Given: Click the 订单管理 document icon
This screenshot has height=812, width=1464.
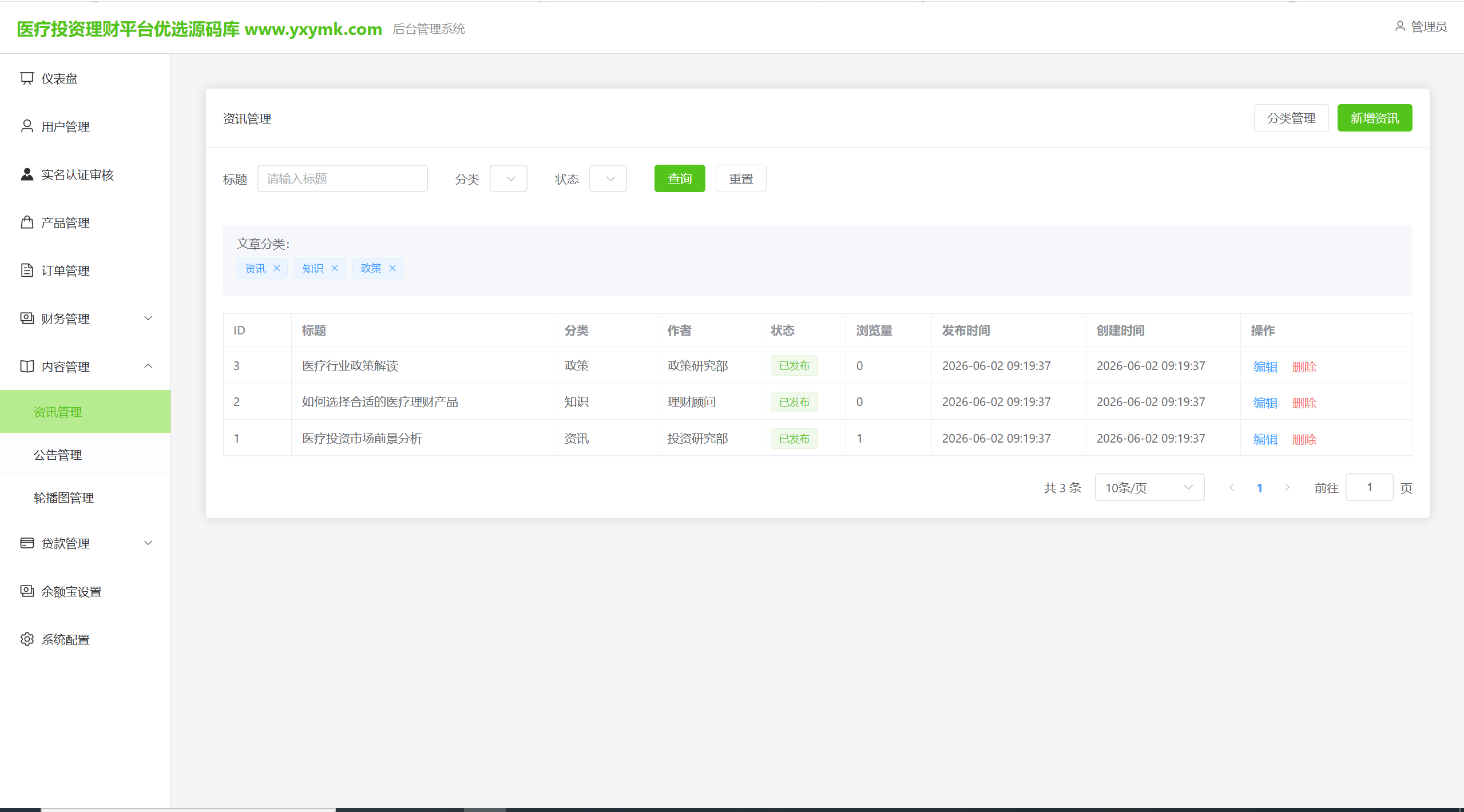Looking at the screenshot, I should coord(27,270).
